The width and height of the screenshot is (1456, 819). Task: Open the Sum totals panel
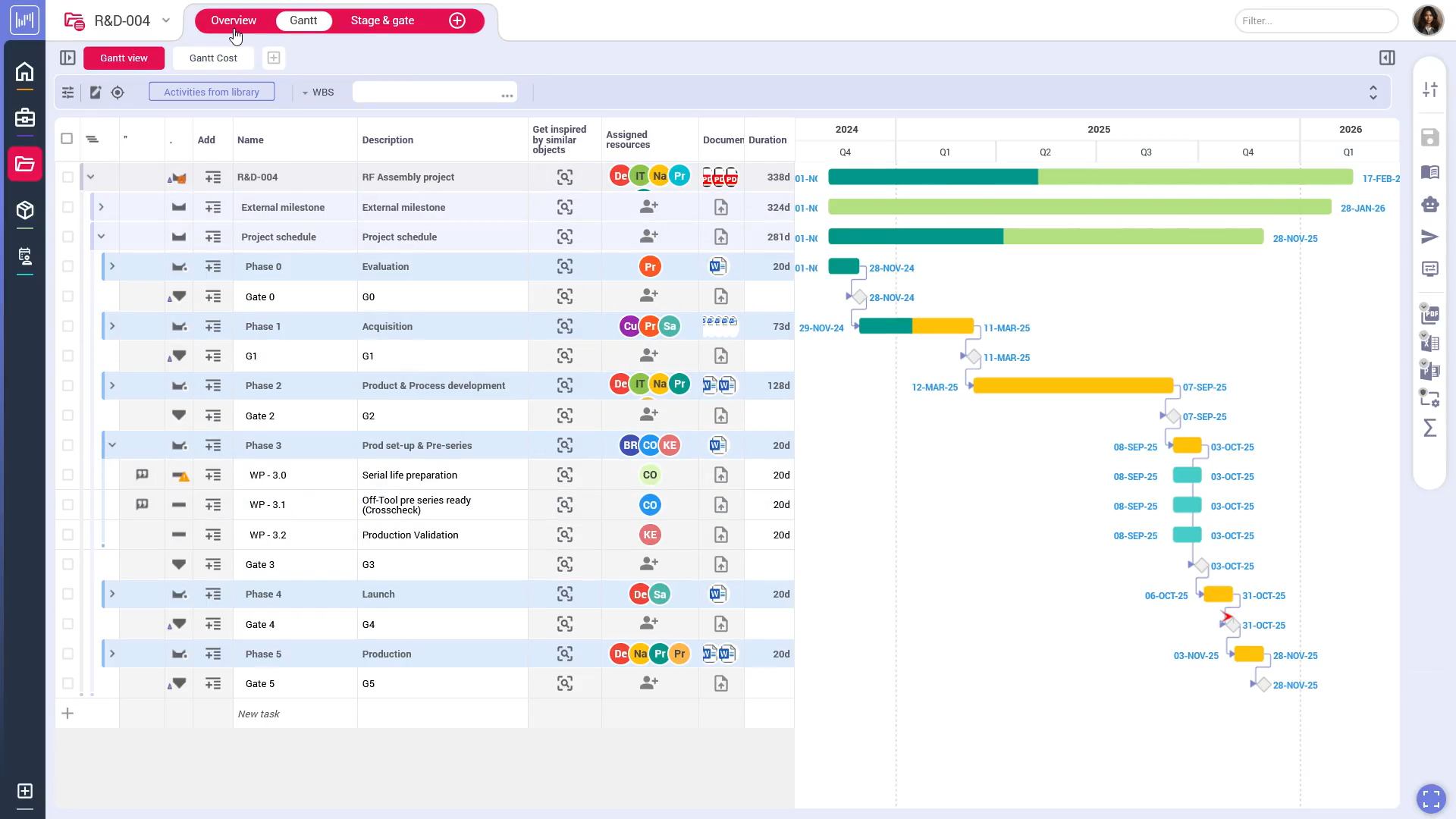[x=1432, y=428]
